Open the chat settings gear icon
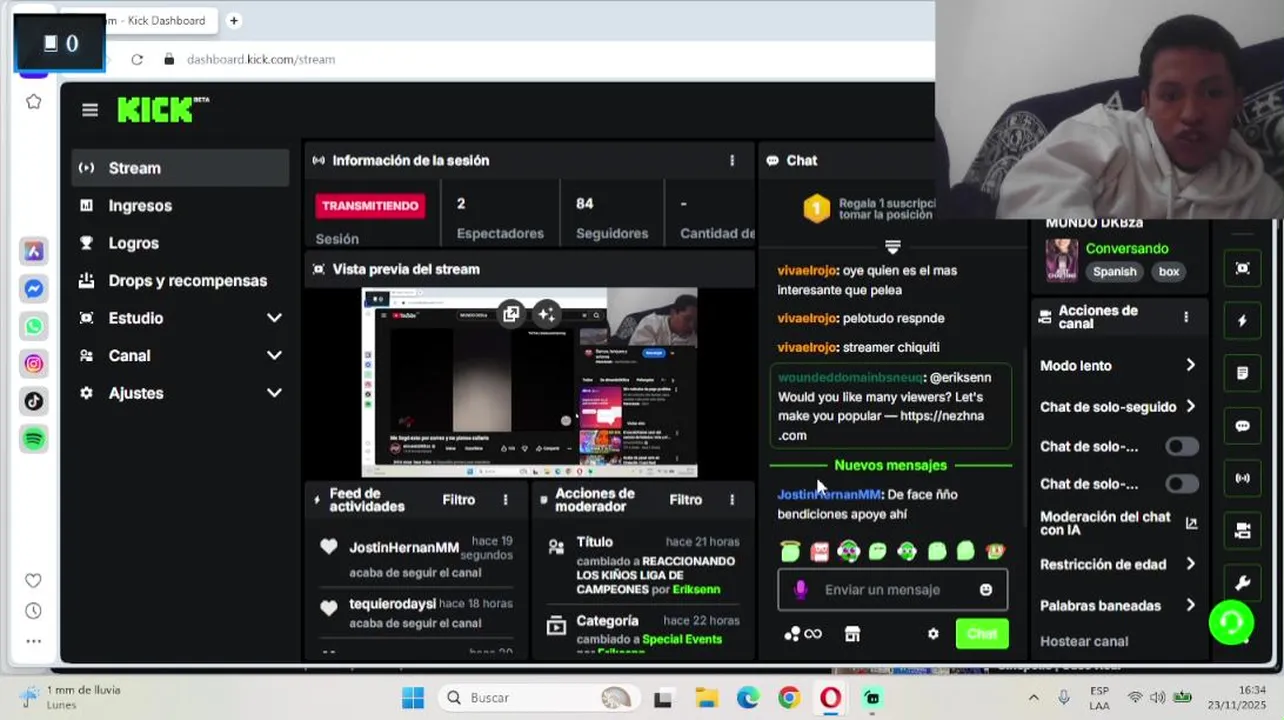Image resolution: width=1284 pixels, height=720 pixels. tap(933, 634)
